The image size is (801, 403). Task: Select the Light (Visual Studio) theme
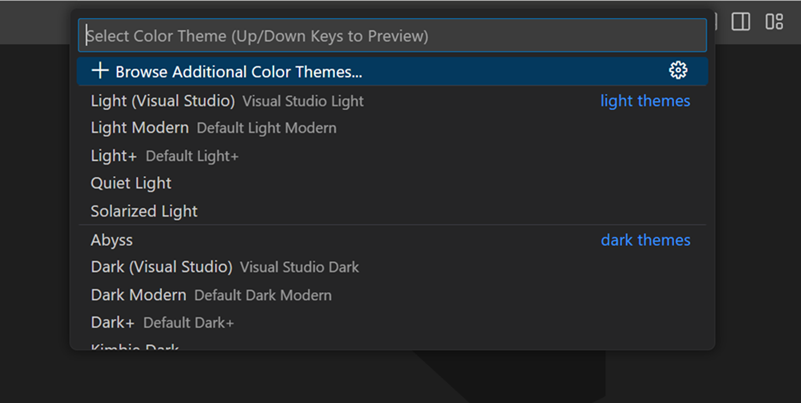coord(163,101)
